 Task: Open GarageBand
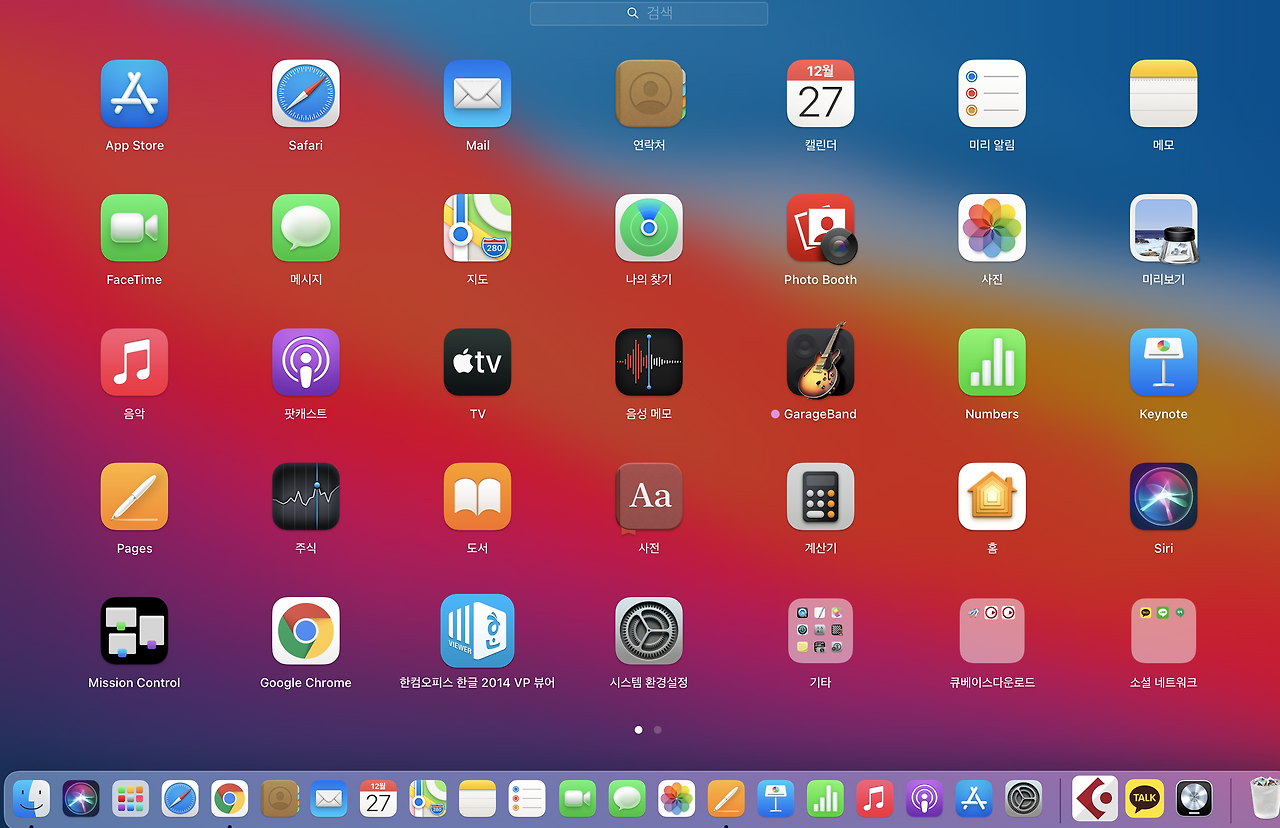tap(820, 360)
